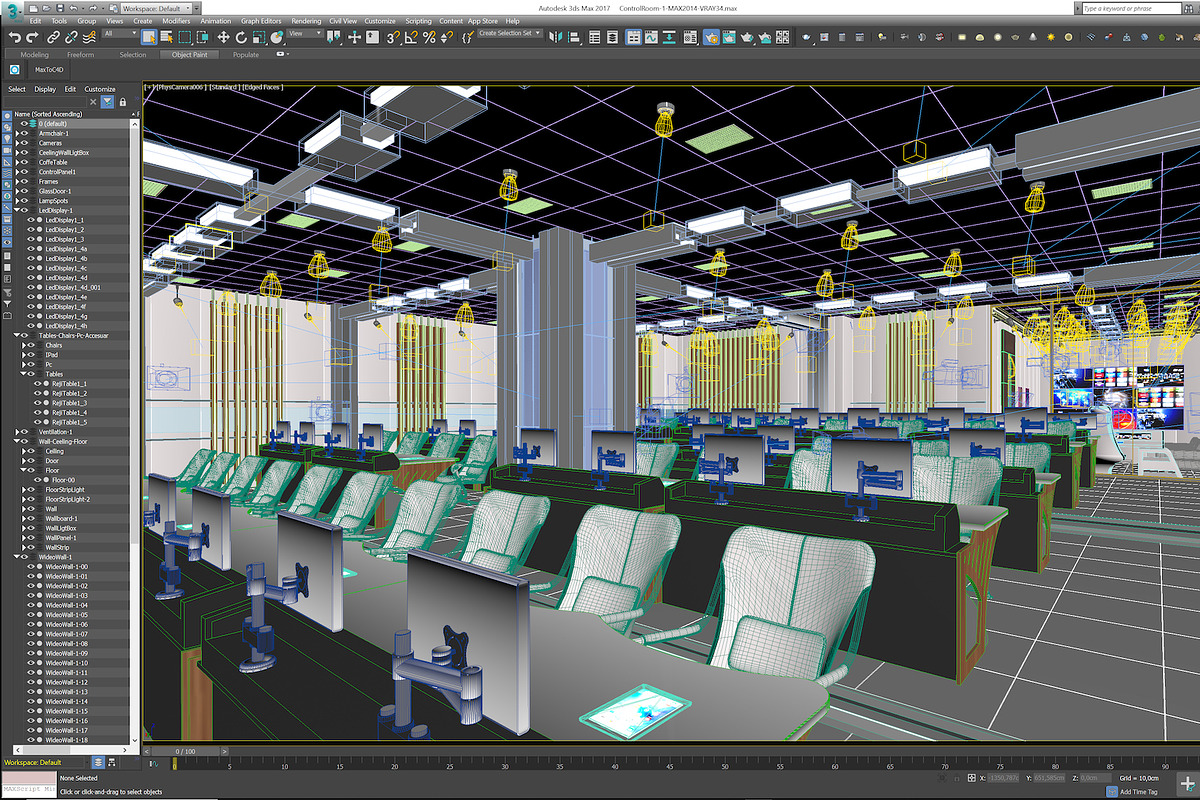
Task: Open the Modifiers menu
Action: (x=176, y=20)
